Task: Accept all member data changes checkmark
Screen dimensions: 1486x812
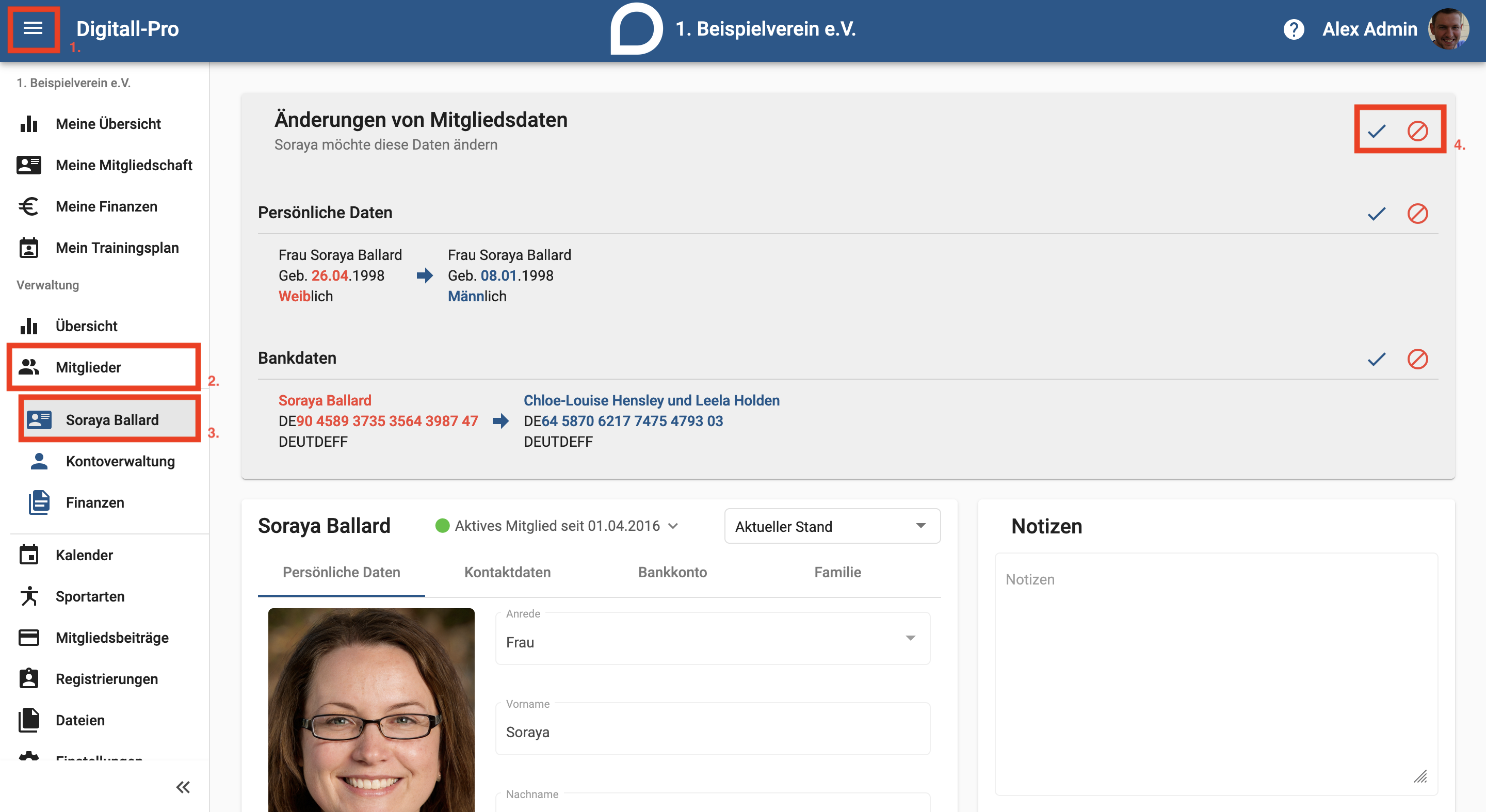Action: pos(1377,132)
